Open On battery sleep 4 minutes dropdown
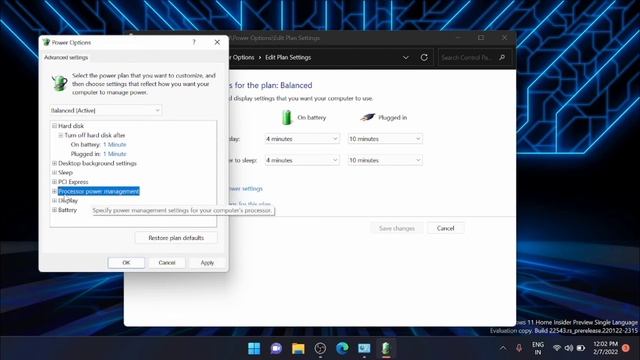This screenshot has width=640, height=360. [302, 160]
